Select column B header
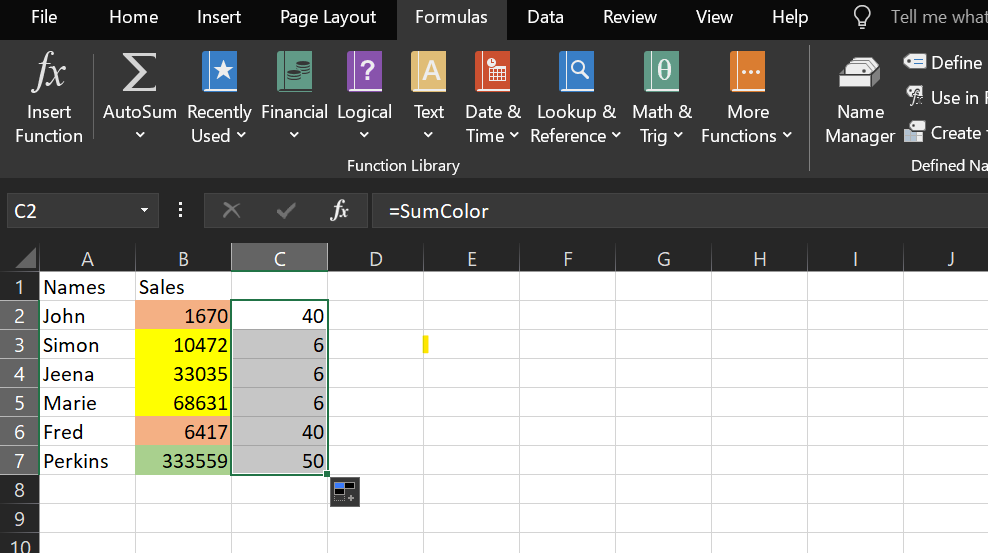988x553 pixels. (x=183, y=258)
